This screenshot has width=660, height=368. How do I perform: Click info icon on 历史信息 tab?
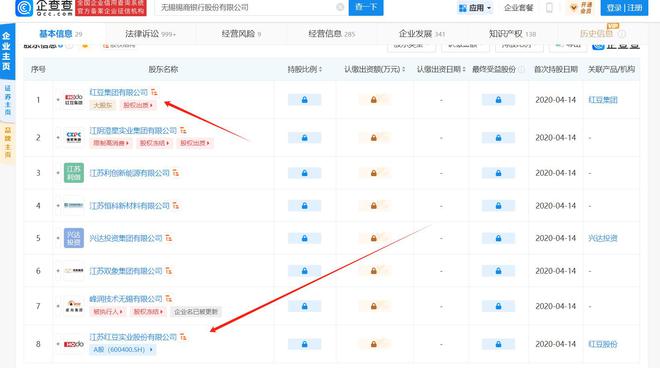pyautogui.click(x=622, y=34)
